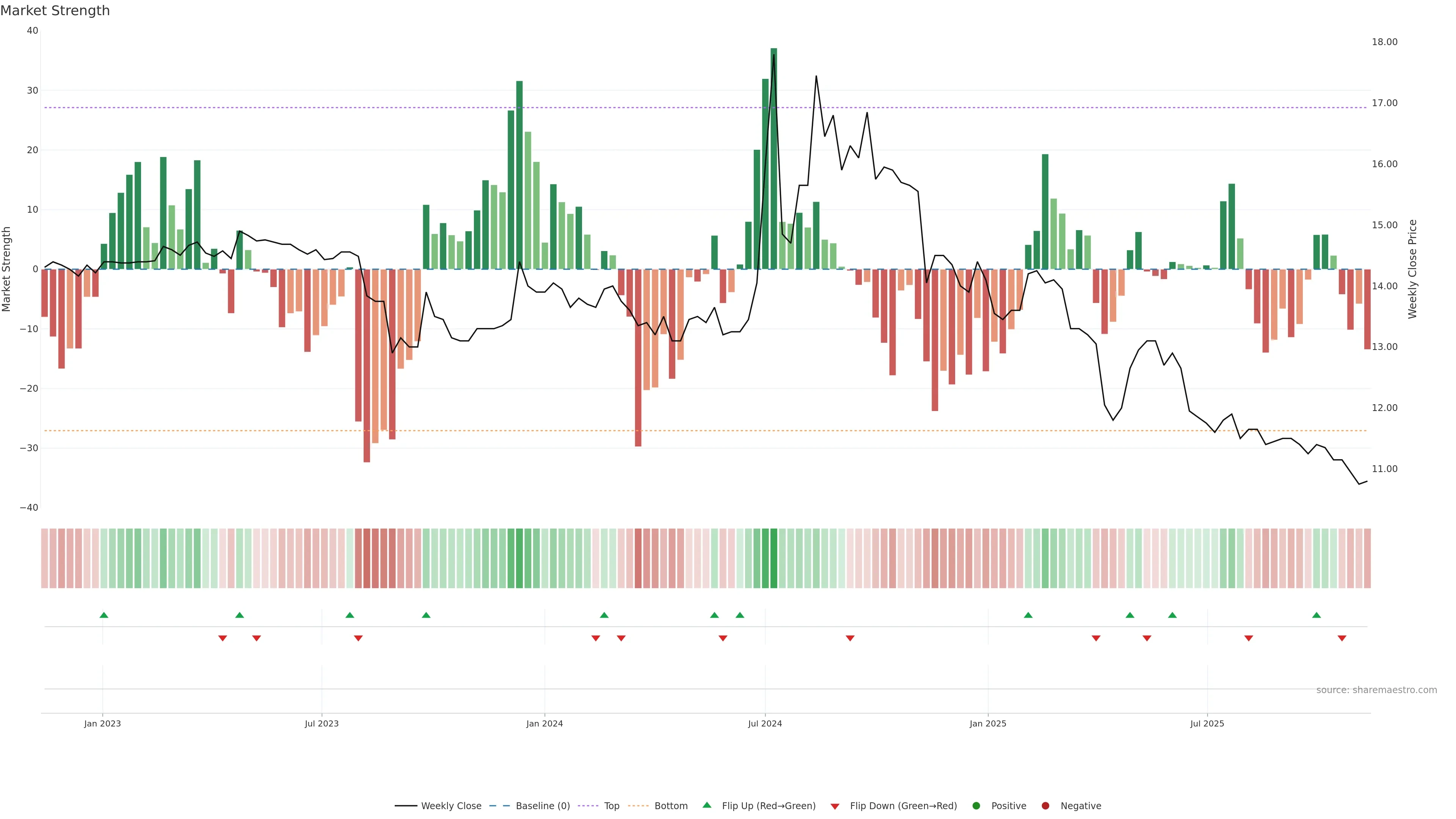The image size is (1456, 819).
Task: Click the darkest green heatmap strip cell
Action: tap(774, 559)
